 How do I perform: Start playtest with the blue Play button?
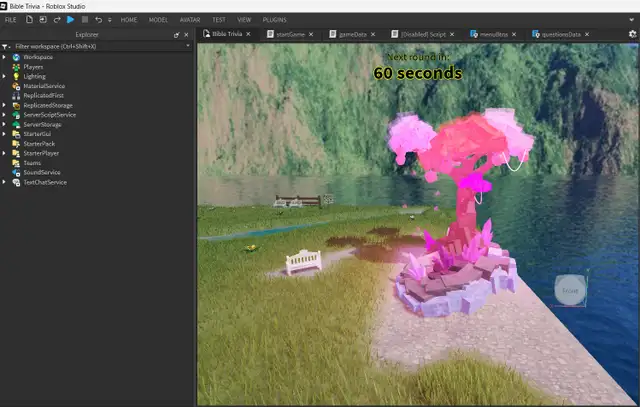pyautogui.click(x=70, y=19)
